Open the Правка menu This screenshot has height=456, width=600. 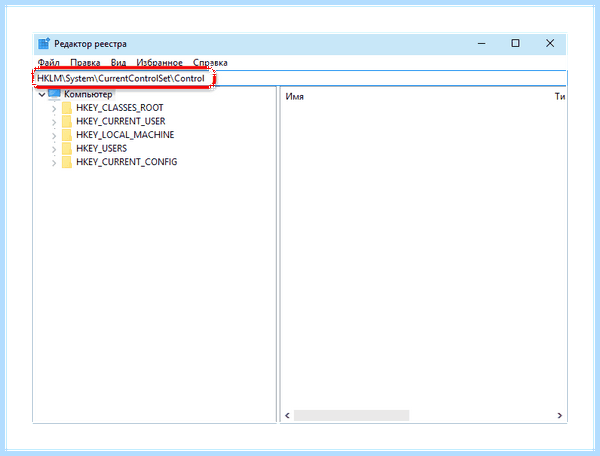[x=85, y=63]
